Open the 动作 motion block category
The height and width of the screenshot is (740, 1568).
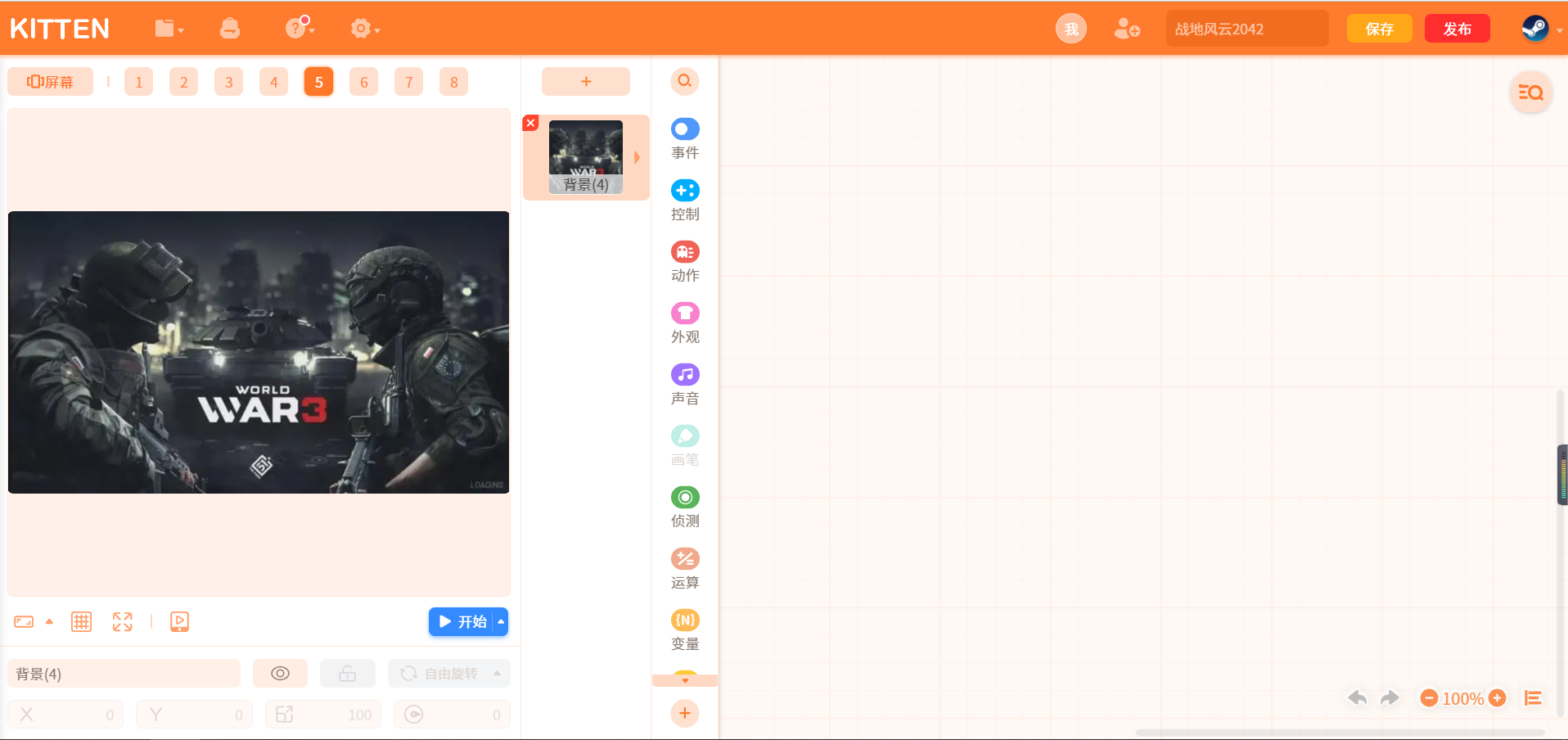click(x=685, y=262)
